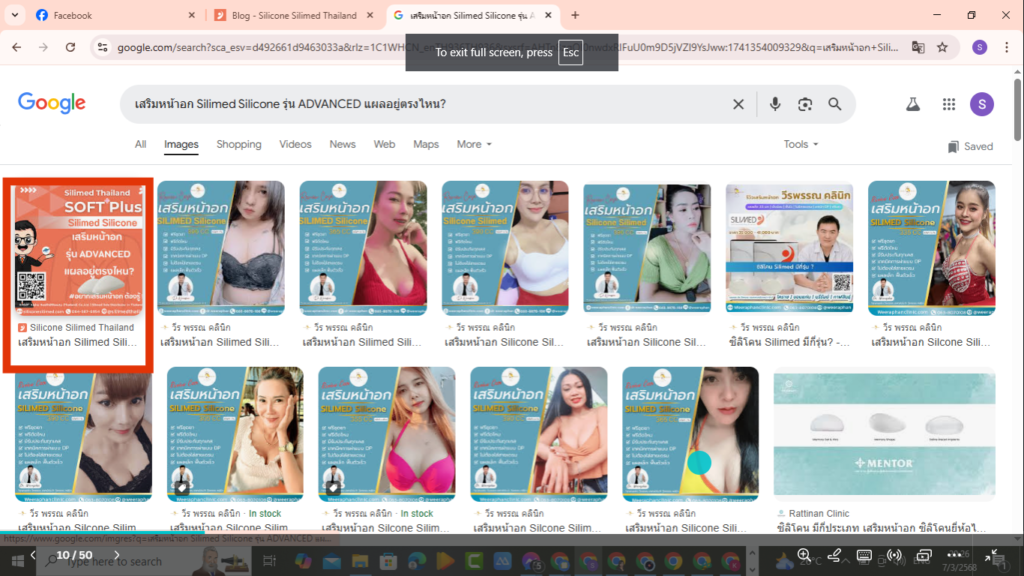Screen dimensions: 1024x576
Task: Click the 10 / 50 slide counter
Action: (74, 555)
